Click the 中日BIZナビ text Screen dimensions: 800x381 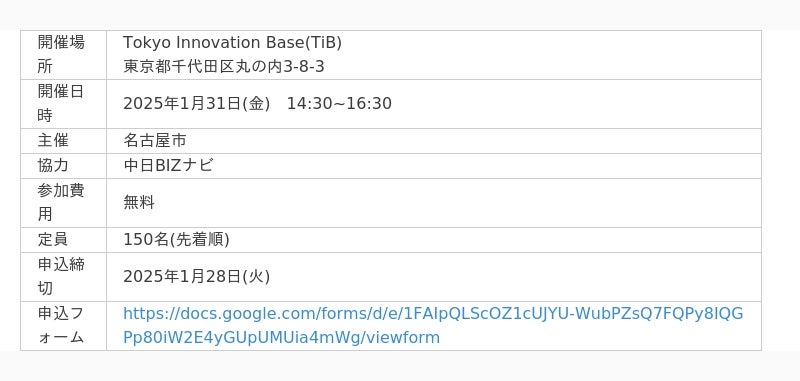pos(168,165)
